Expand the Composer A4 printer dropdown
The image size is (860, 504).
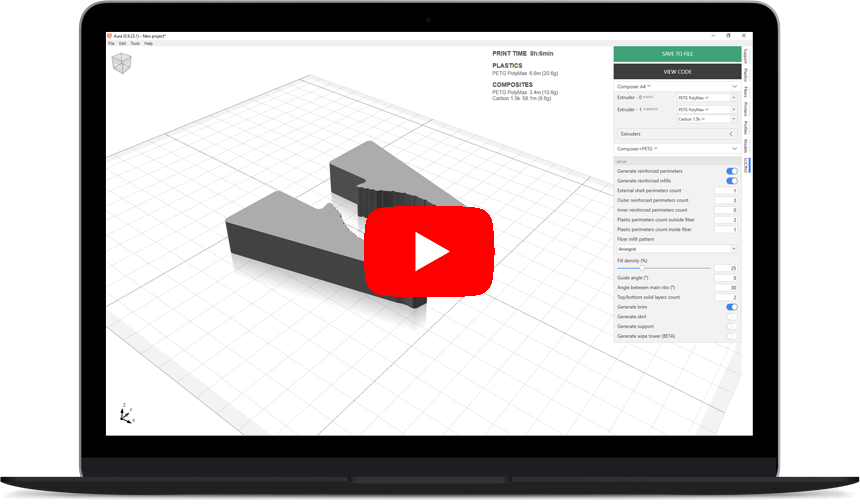676,87
